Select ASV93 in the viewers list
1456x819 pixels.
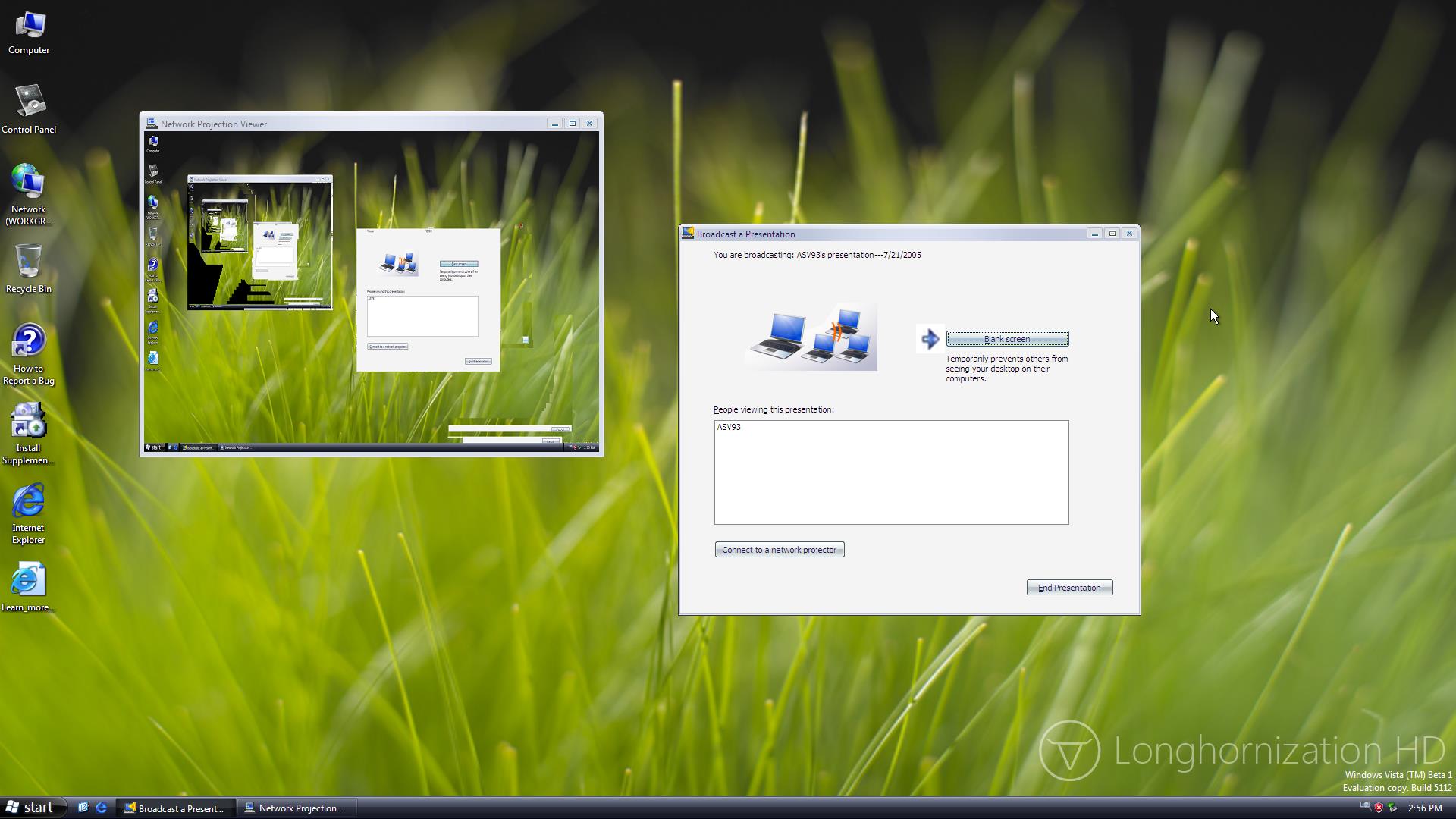tap(729, 428)
